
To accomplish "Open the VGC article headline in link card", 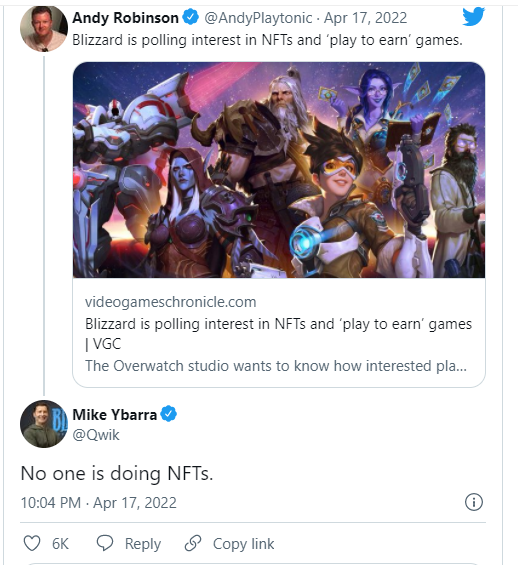I will pos(278,334).
